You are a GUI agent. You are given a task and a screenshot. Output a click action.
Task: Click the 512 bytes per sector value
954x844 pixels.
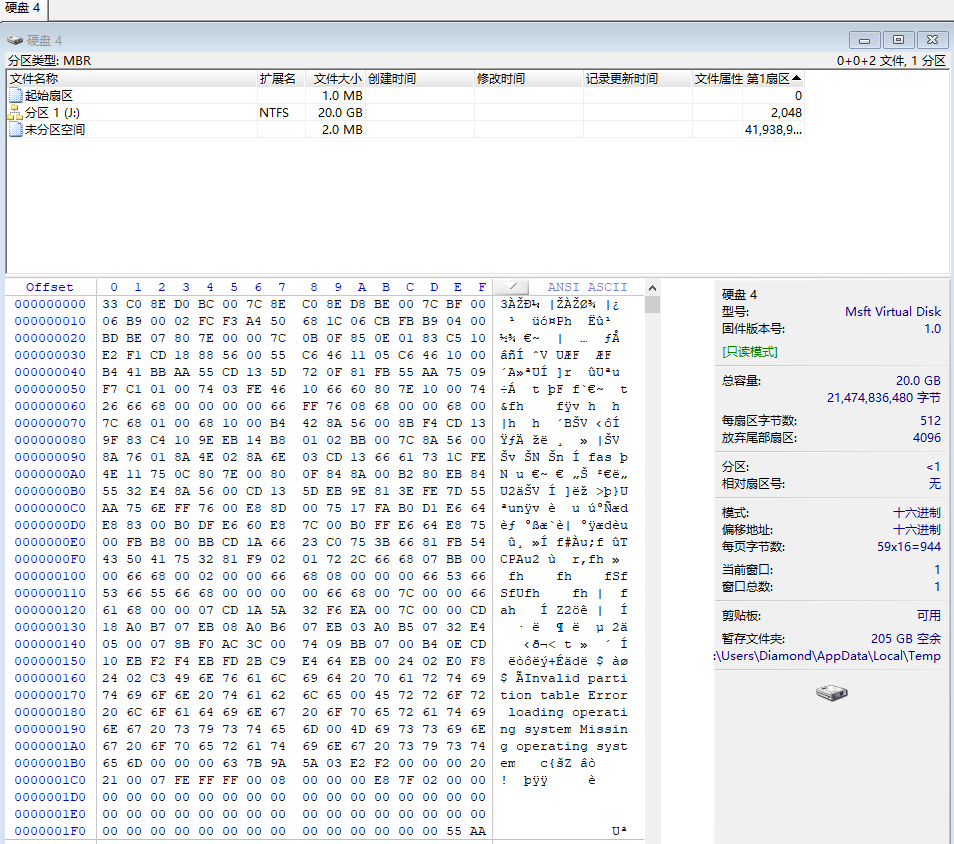[x=930, y=420]
